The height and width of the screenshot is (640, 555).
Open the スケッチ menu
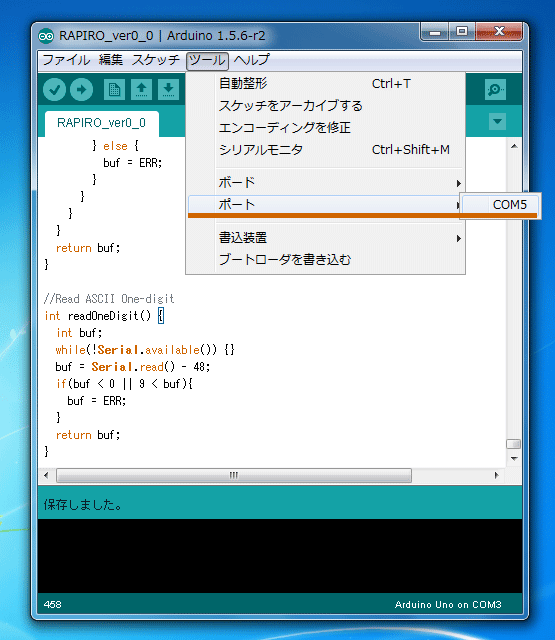click(155, 60)
